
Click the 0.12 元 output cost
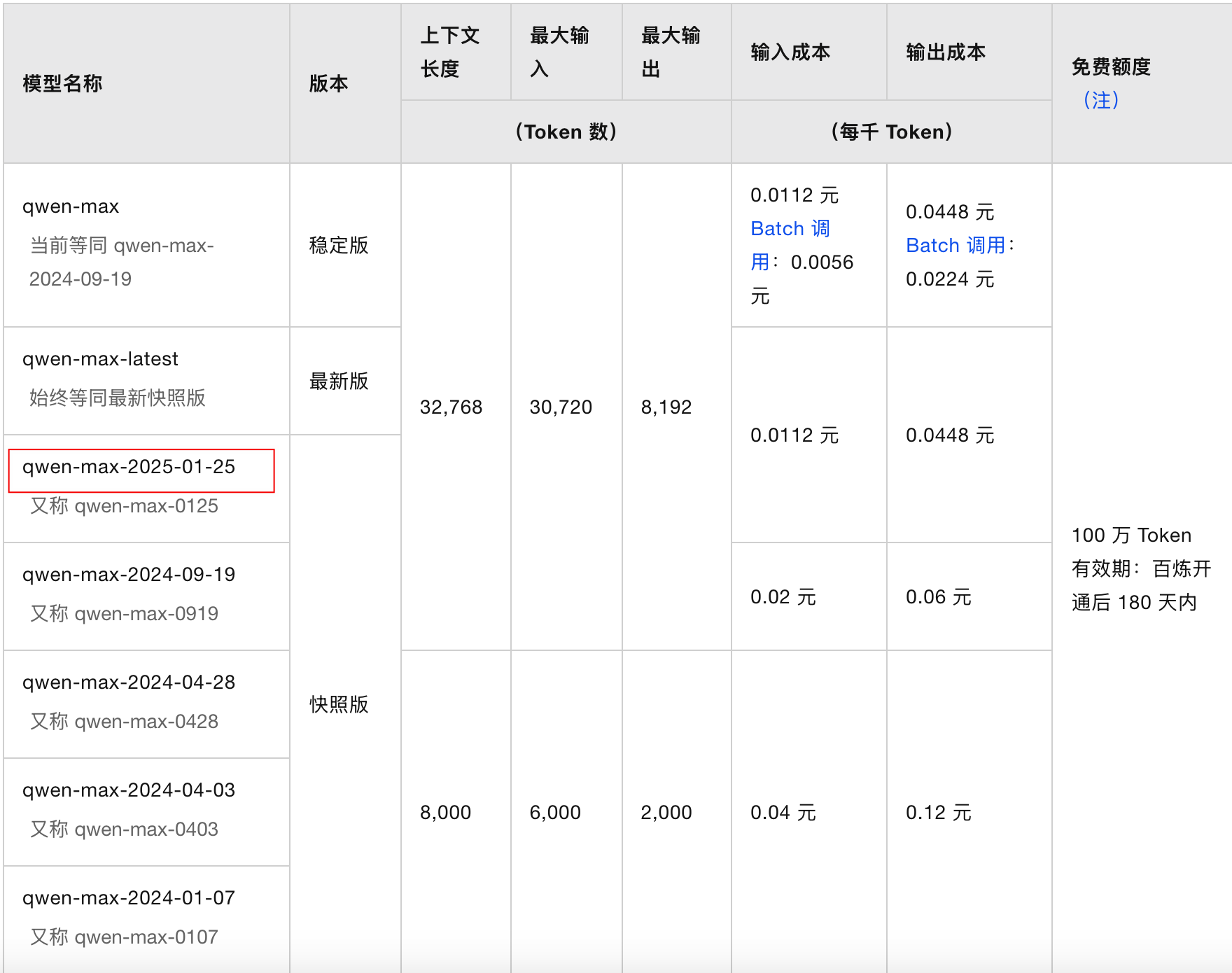(x=939, y=813)
